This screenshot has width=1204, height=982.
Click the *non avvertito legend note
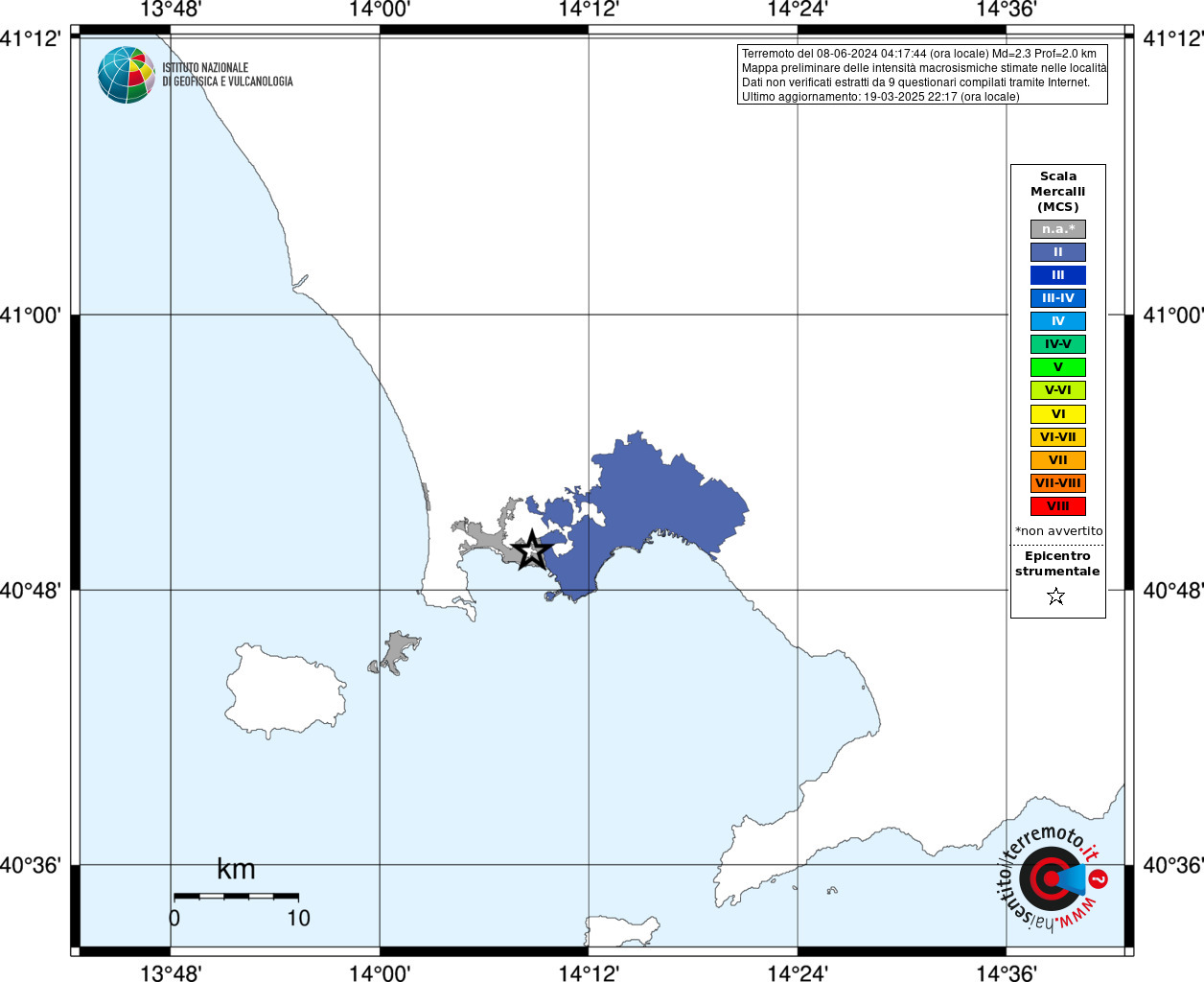pyautogui.click(x=1058, y=531)
